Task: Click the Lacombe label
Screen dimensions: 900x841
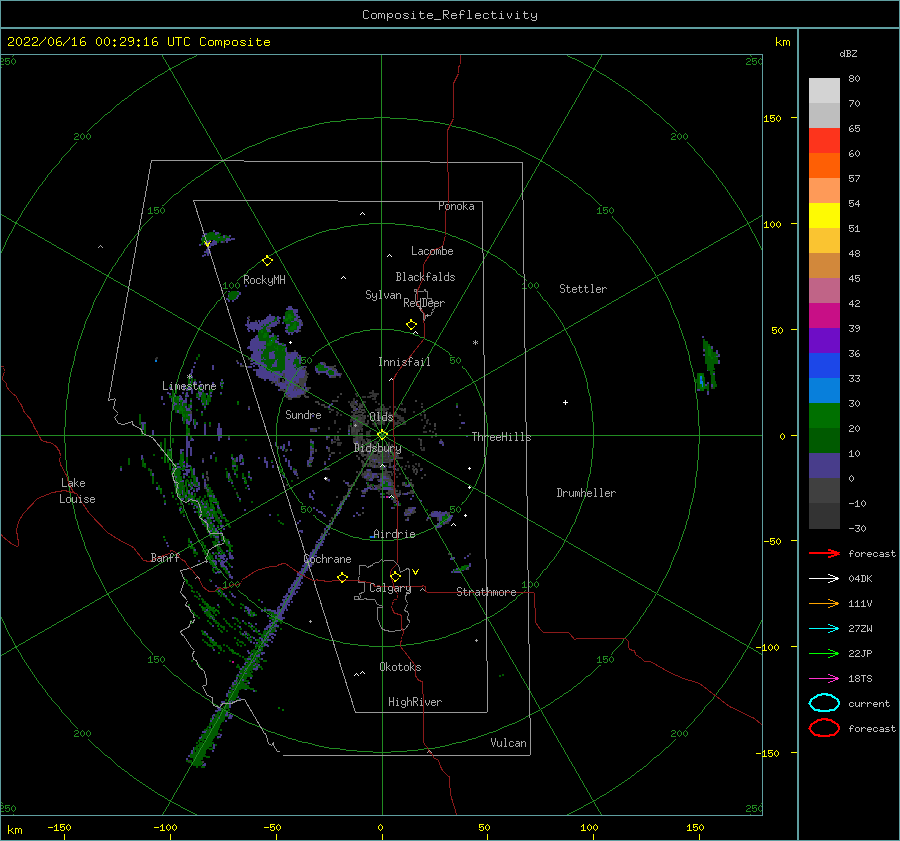Action: (432, 251)
